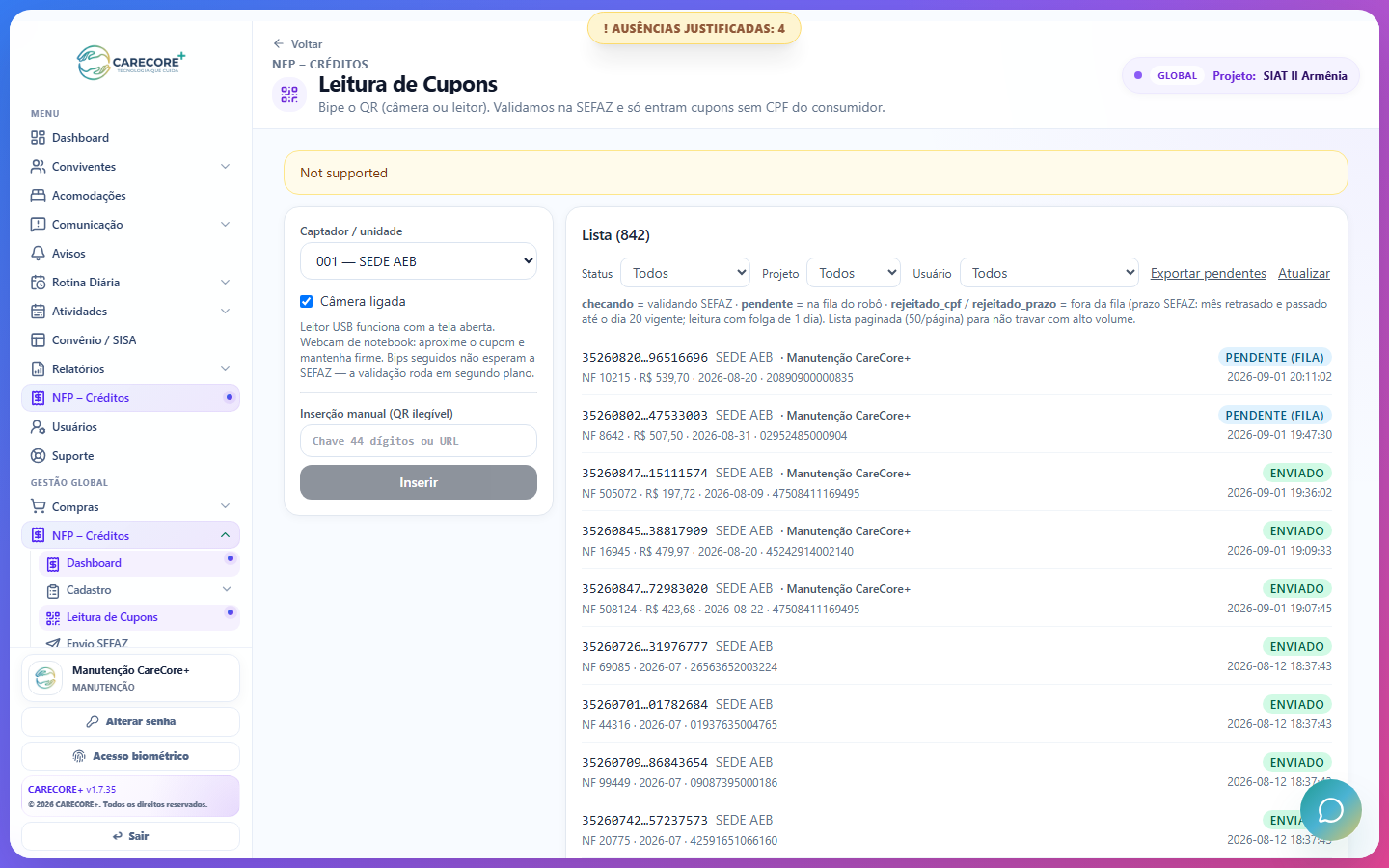Click the Suporte lifebuoy icon

[x=38, y=456]
